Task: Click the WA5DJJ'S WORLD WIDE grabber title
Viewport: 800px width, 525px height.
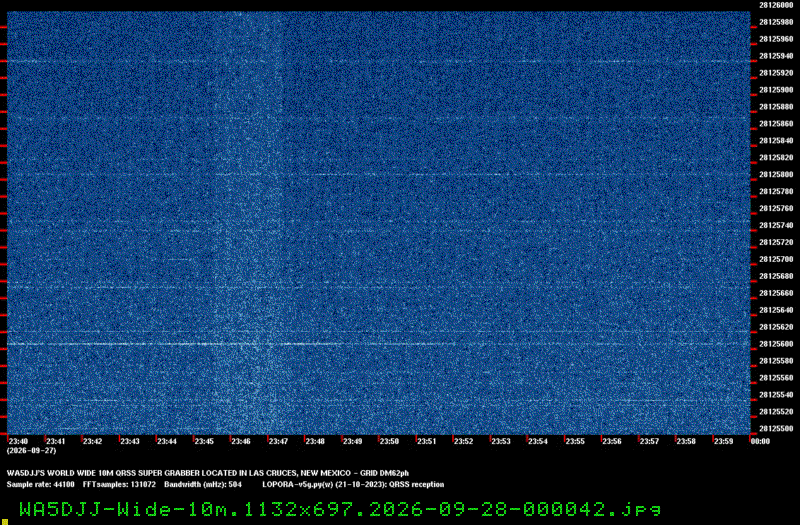Action: [x=208, y=473]
